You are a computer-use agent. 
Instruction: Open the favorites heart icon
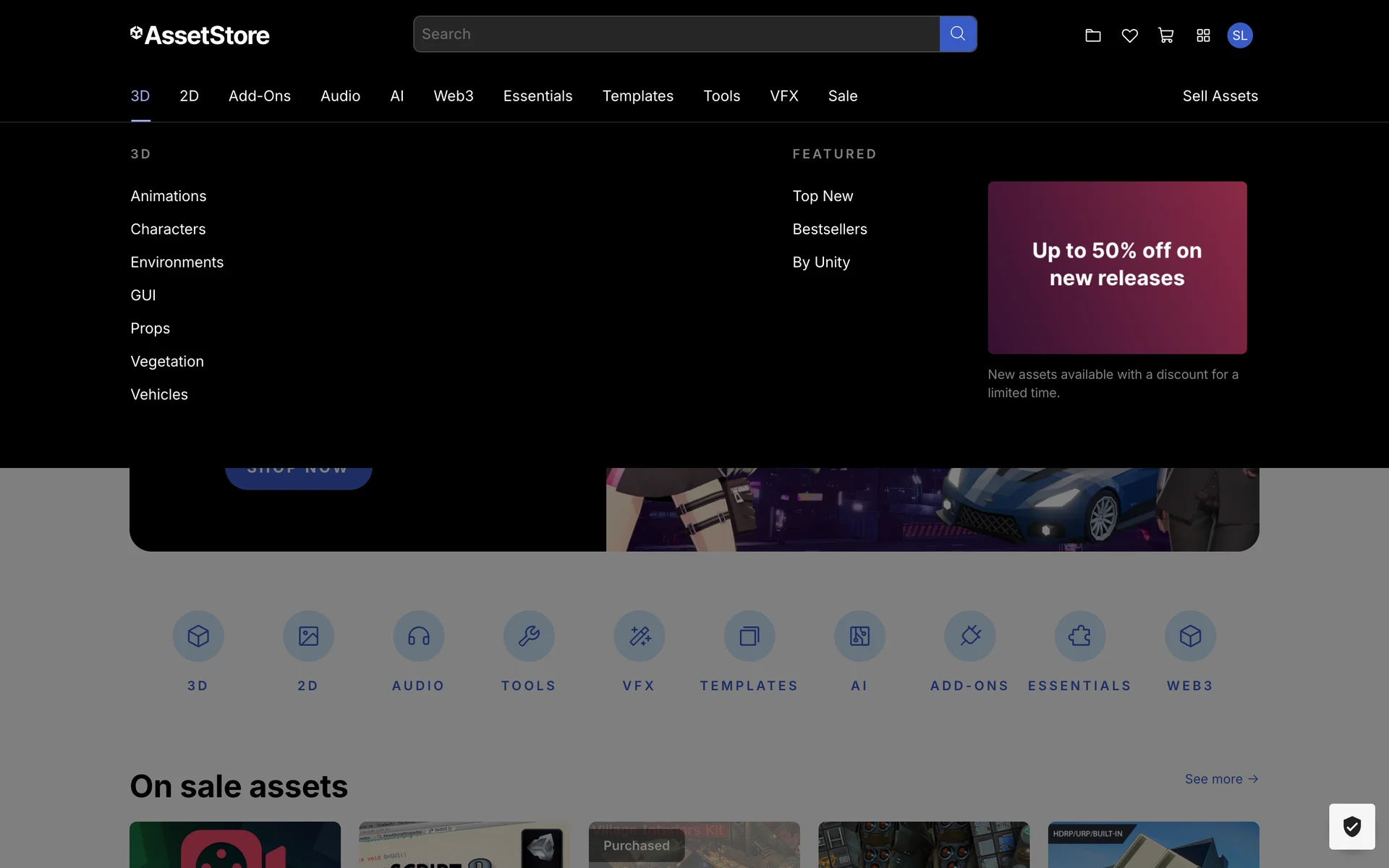click(x=1129, y=35)
